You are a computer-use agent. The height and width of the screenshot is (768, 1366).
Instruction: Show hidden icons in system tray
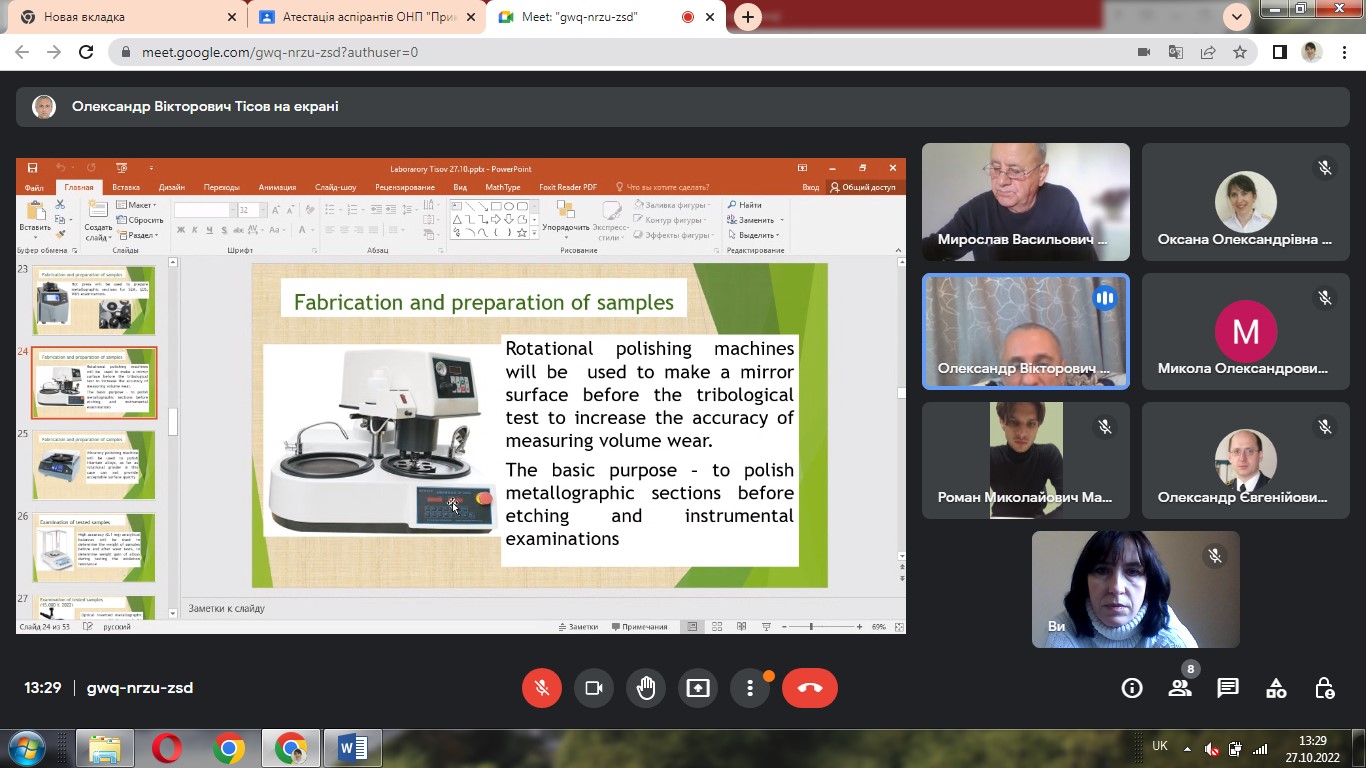pos(1187,748)
